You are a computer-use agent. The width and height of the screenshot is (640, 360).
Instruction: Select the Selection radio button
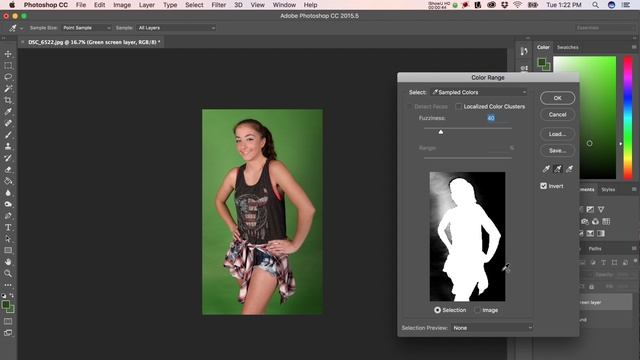[x=437, y=310]
